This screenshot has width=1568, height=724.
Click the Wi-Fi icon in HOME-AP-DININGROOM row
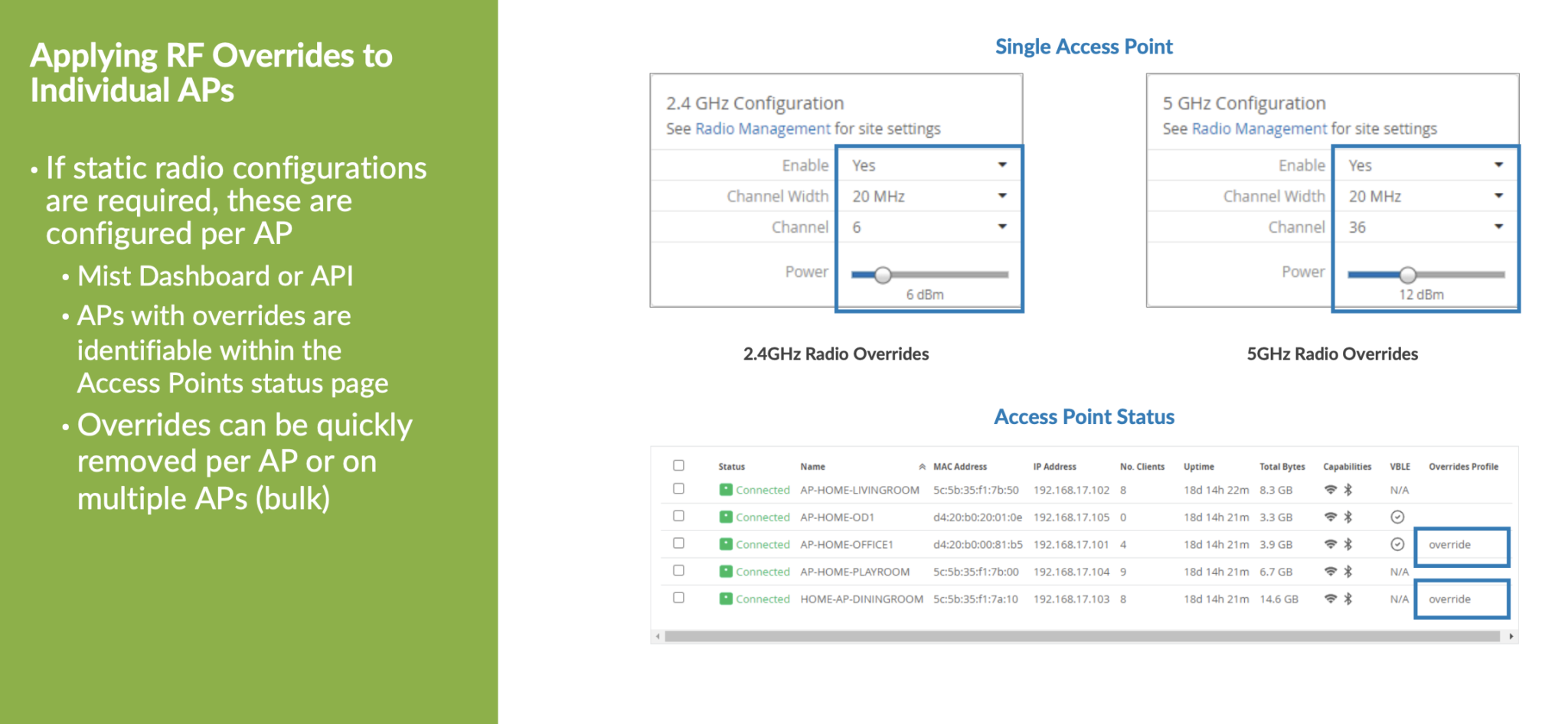coord(1331,599)
